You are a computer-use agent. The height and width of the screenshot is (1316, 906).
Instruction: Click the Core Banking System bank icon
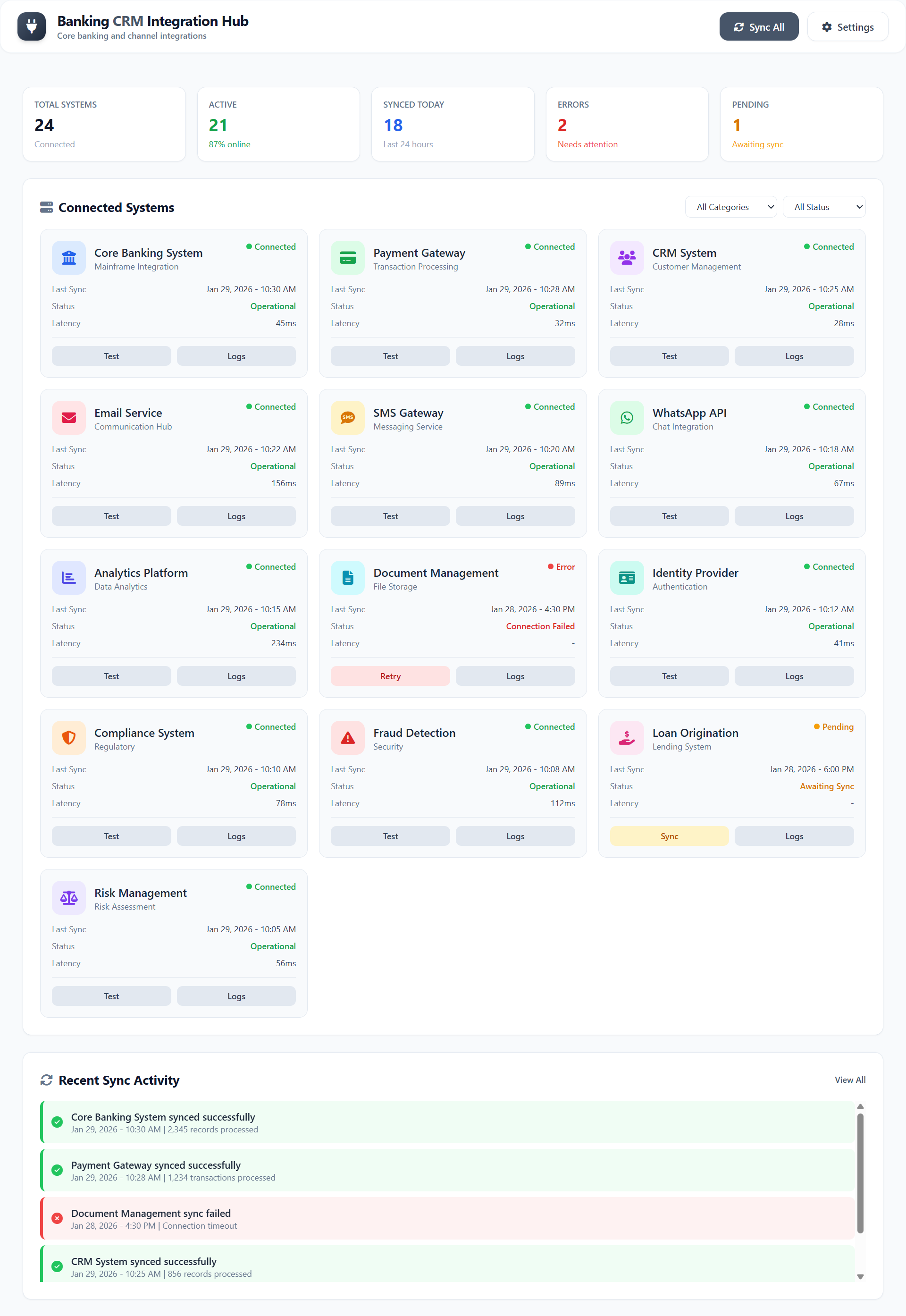pyautogui.click(x=68, y=257)
